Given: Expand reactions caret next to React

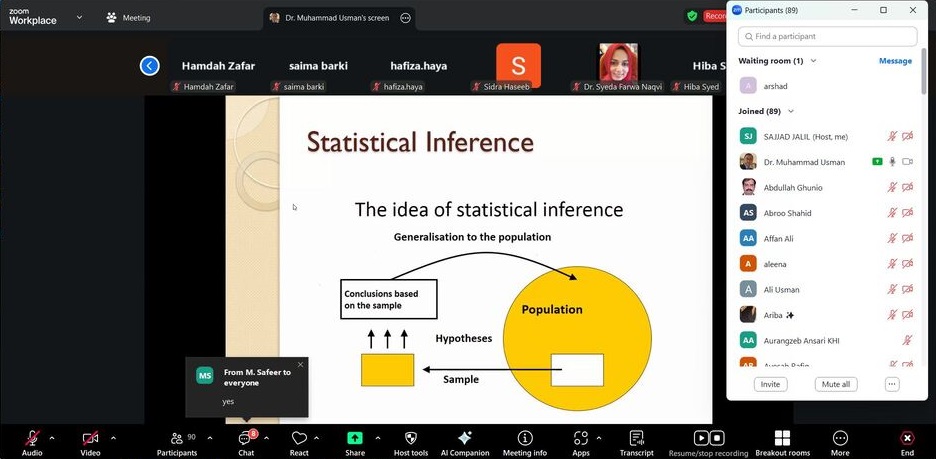Looking at the screenshot, I should point(316,438).
